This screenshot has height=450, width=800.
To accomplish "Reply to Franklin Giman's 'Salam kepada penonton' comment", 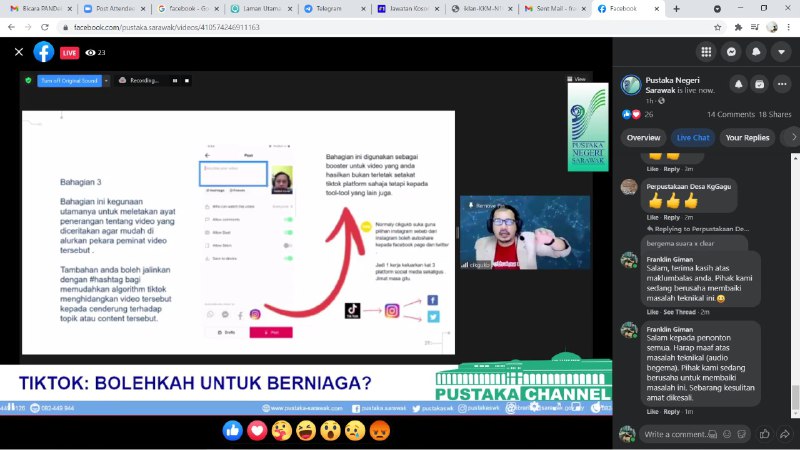I will 671,411.
